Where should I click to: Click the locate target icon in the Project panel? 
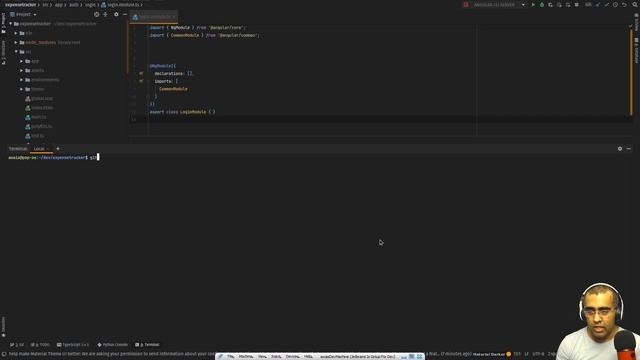[x=96, y=14]
